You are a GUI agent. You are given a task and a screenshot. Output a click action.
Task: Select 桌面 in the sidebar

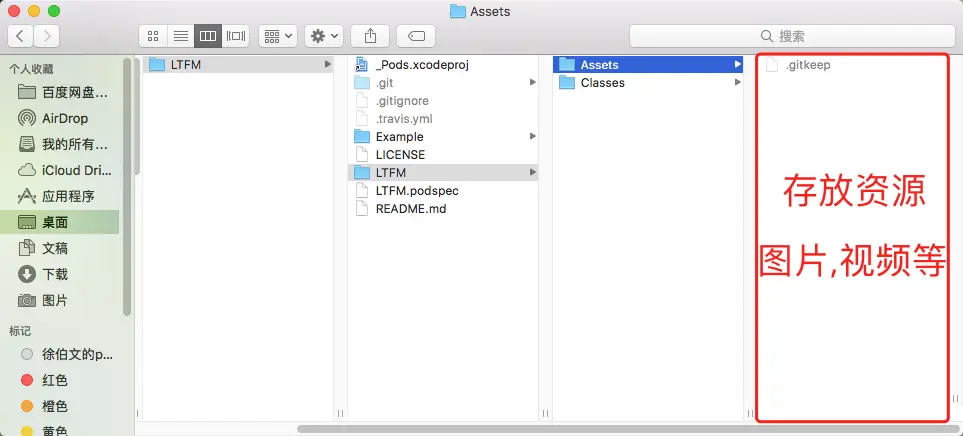[60, 222]
